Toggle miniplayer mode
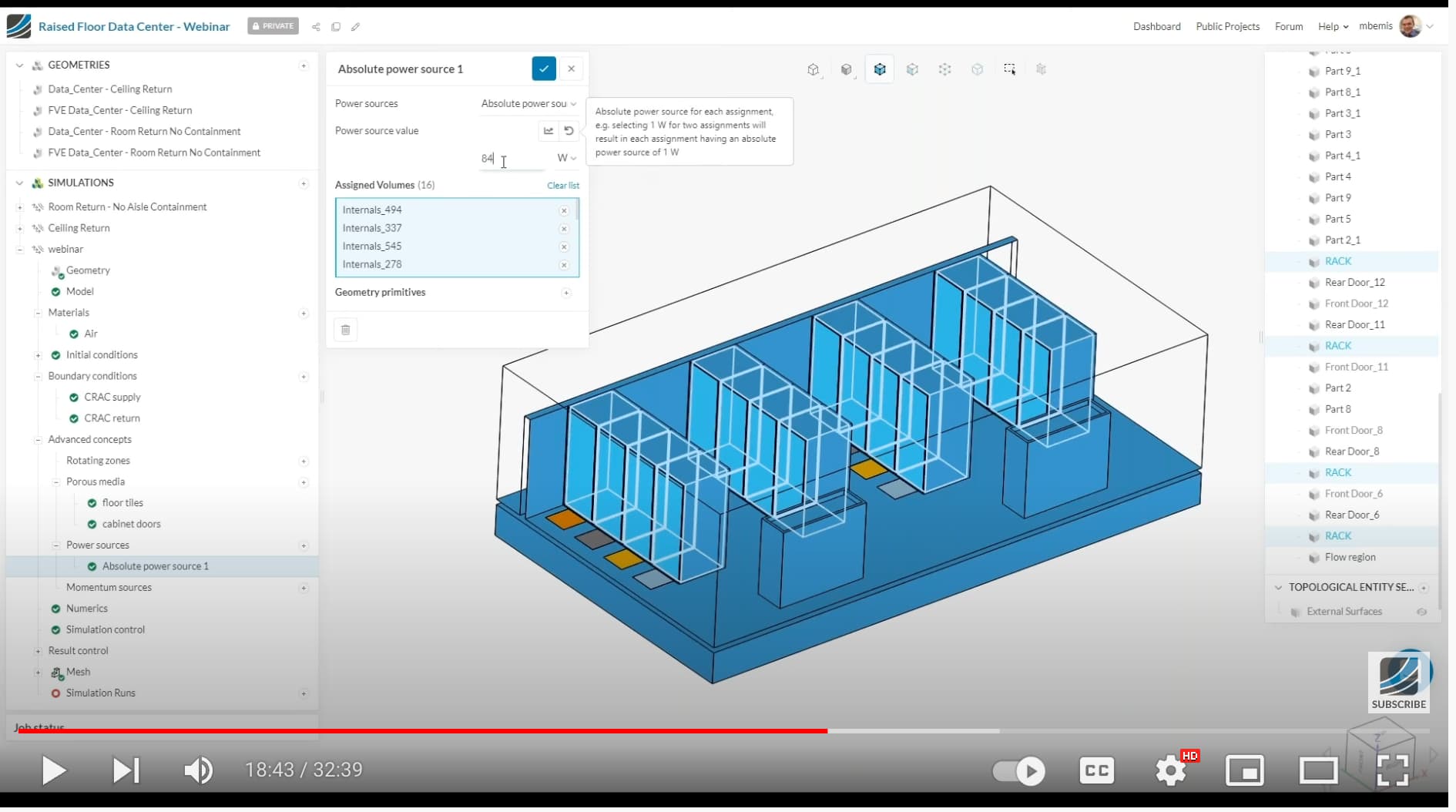 pyautogui.click(x=1245, y=770)
